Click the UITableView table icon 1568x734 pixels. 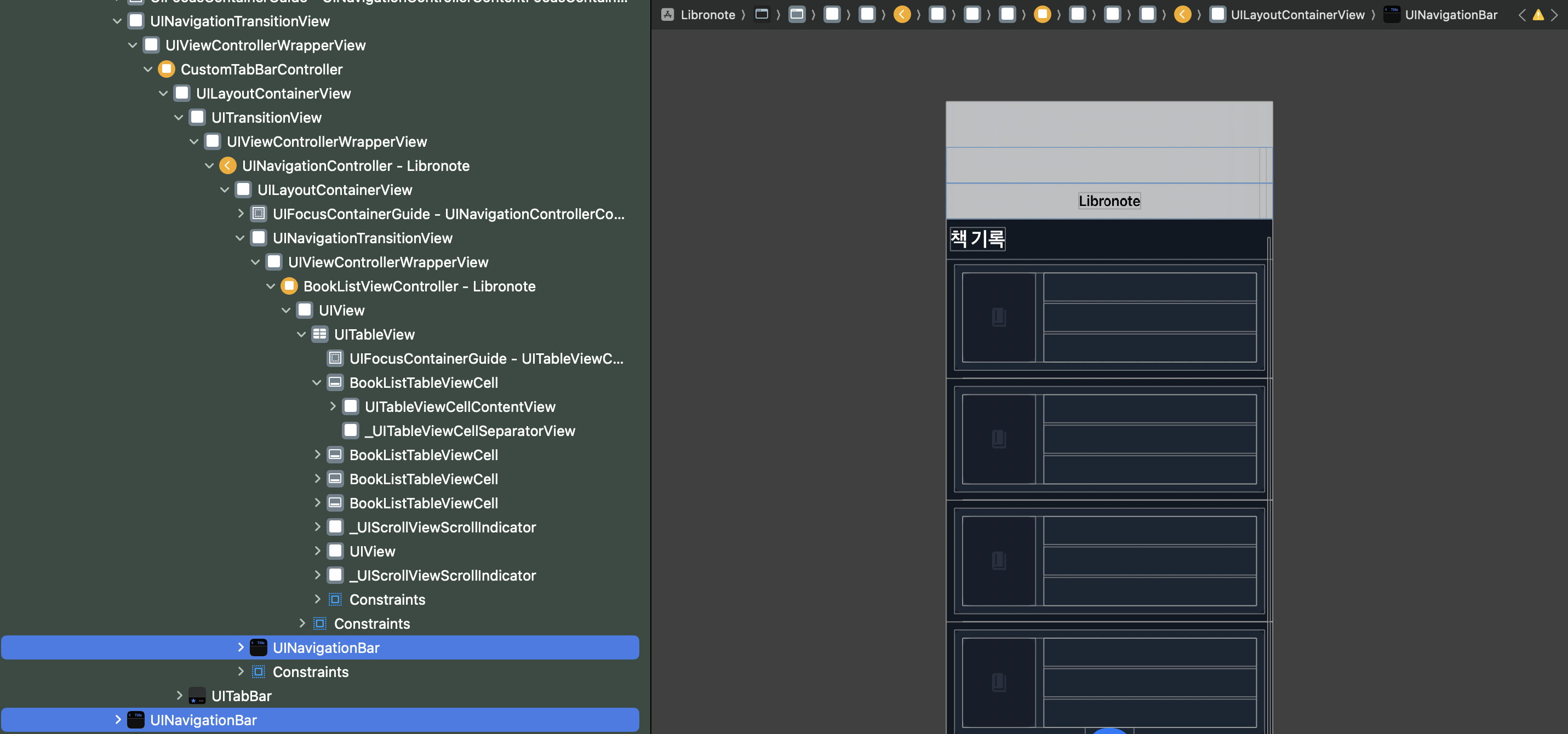pyautogui.click(x=319, y=334)
